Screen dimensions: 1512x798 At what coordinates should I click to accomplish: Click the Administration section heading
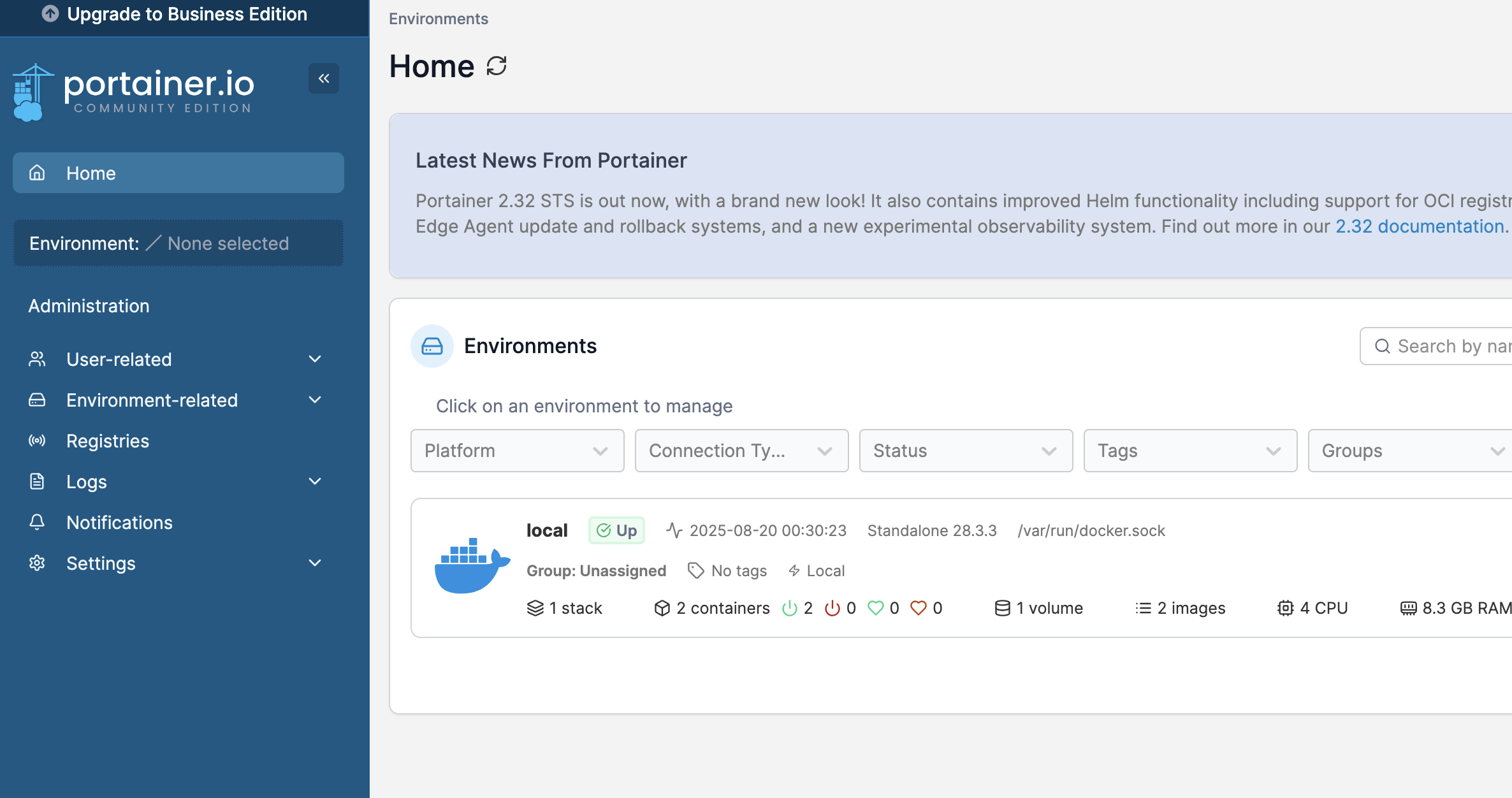(x=89, y=305)
